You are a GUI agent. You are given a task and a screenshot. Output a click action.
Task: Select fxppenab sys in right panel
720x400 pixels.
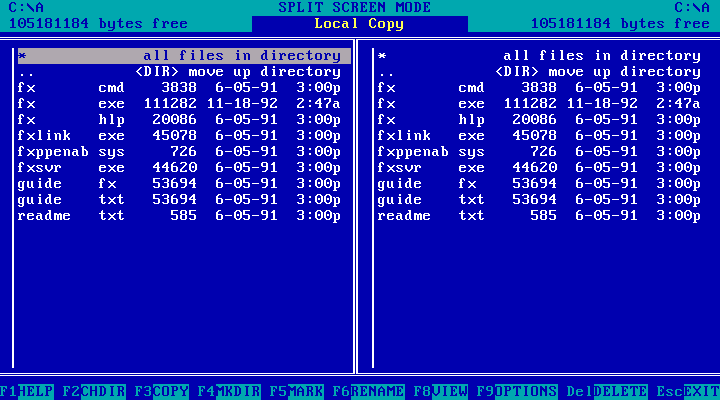coord(540,152)
